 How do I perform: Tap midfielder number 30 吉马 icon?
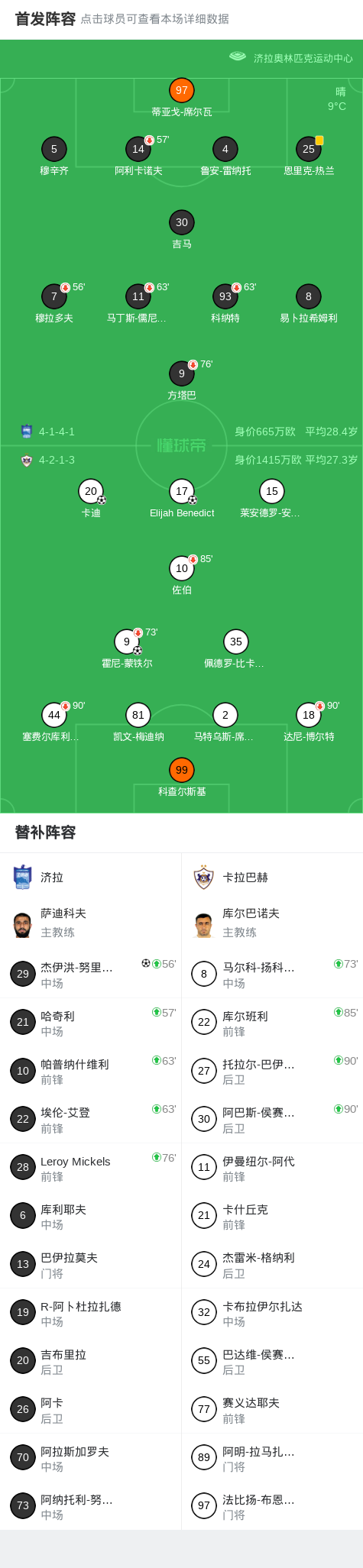point(181,222)
